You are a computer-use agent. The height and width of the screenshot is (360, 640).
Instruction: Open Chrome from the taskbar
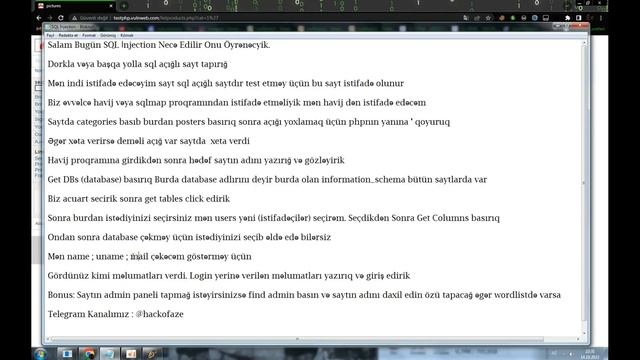(89, 354)
